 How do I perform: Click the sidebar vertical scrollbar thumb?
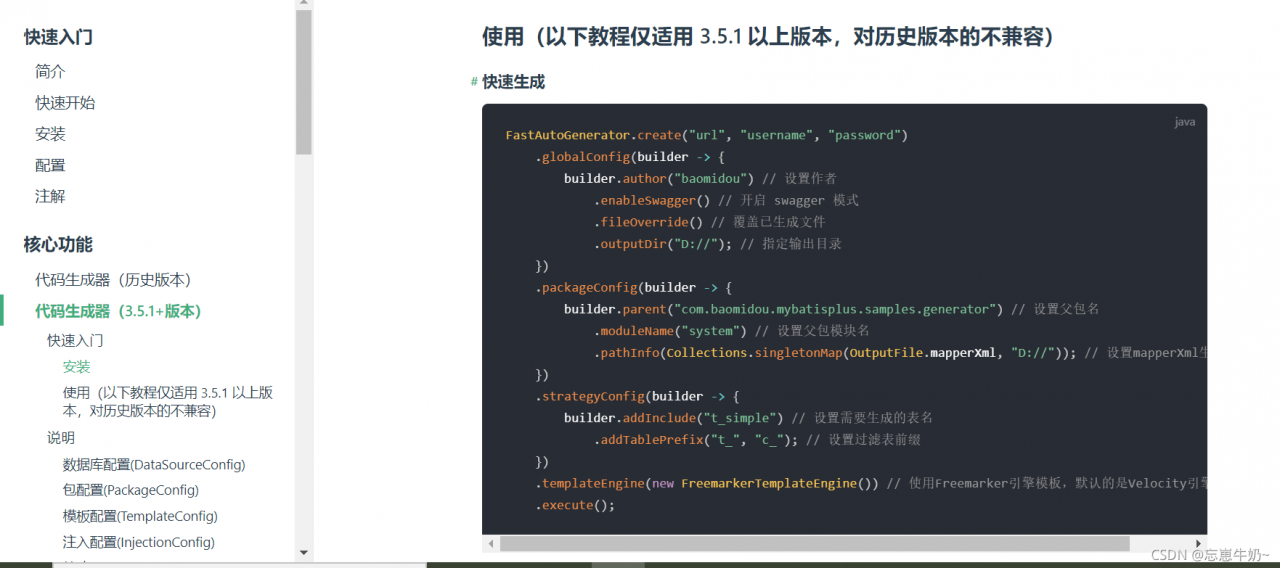[304, 83]
